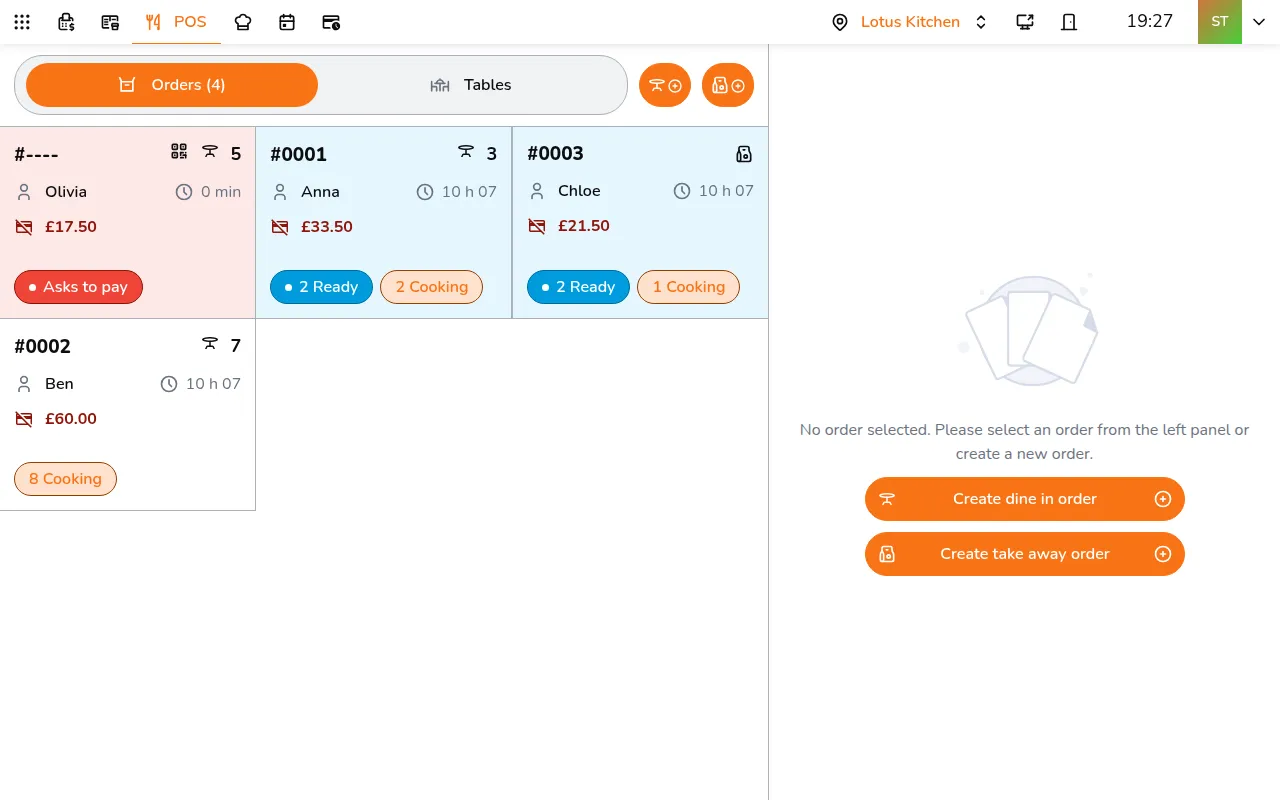Open the card with clock icon
This screenshot has width=1280, height=800.
tap(331, 22)
